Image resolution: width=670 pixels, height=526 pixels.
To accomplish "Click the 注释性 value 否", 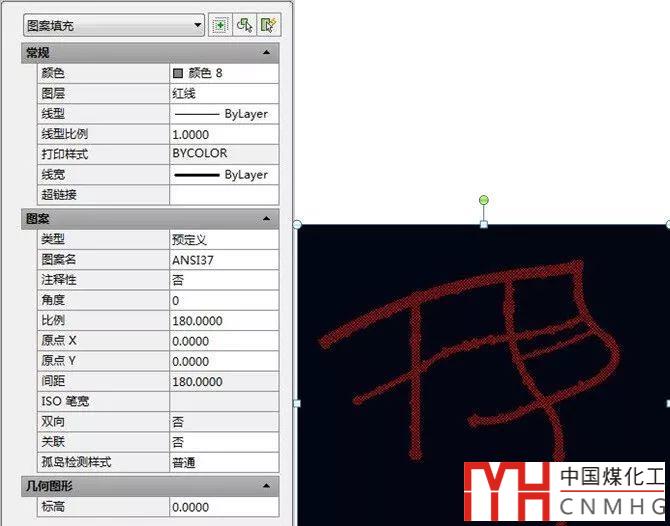I will pyautogui.click(x=224, y=280).
